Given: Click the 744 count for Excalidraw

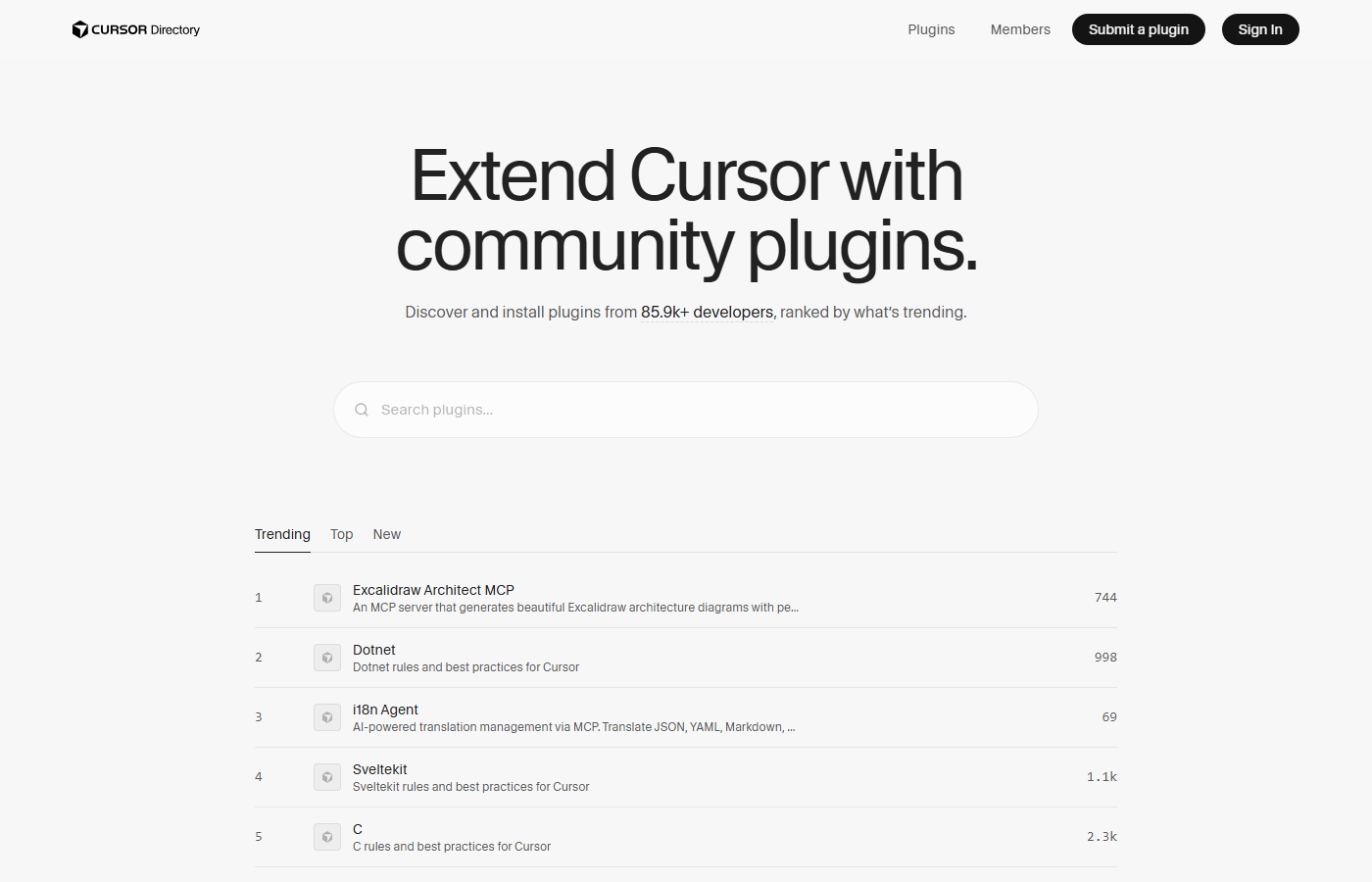Looking at the screenshot, I should [1105, 598].
